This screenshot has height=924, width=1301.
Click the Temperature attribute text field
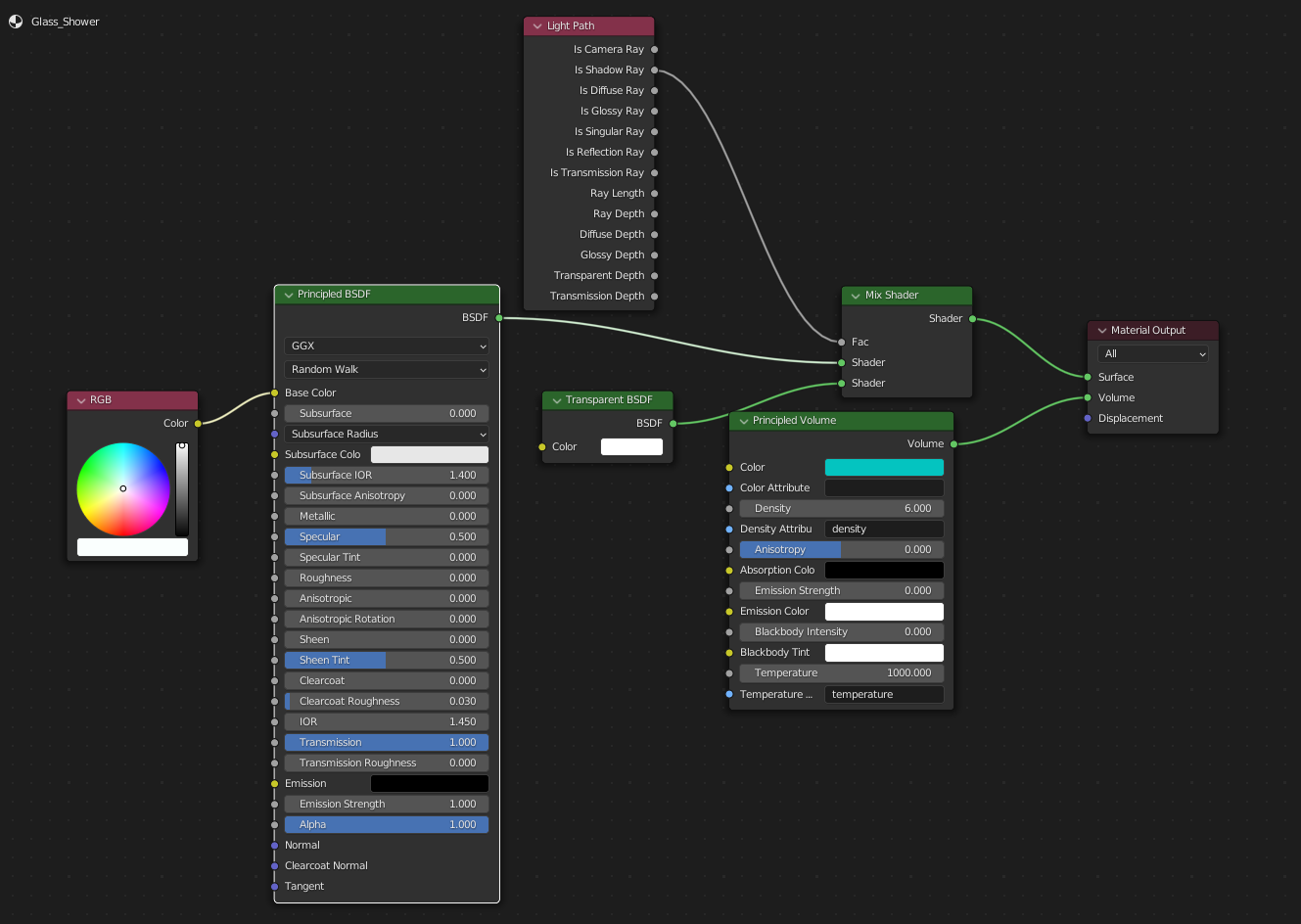pyautogui.click(x=884, y=695)
